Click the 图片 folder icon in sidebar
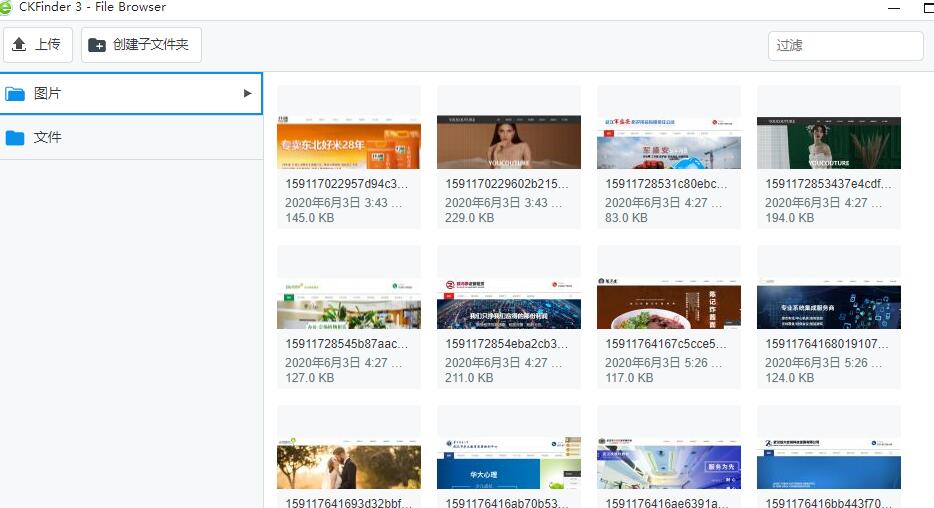This screenshot has height=508, width=934. pyautogui.click(x=15, y=94)
